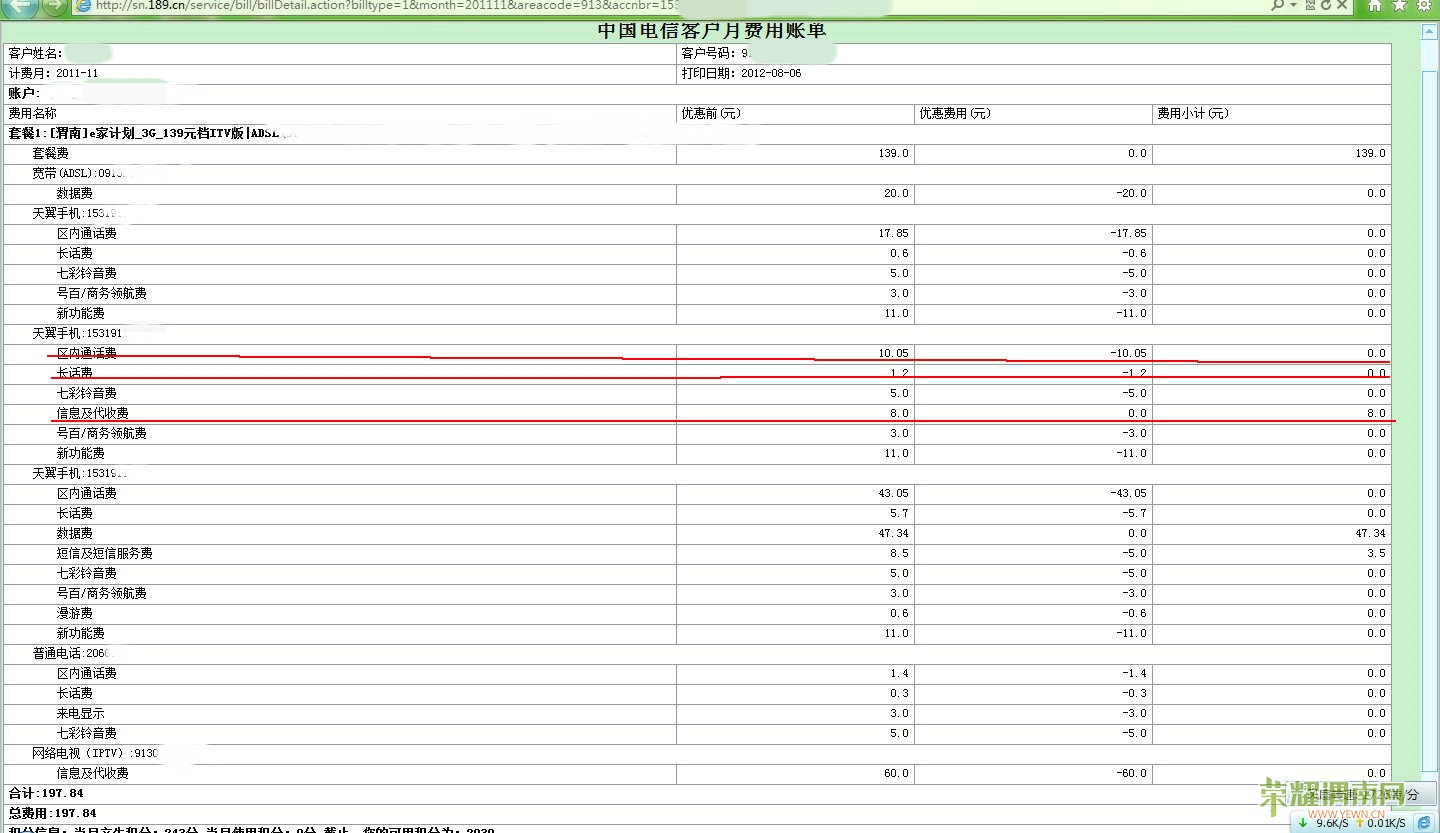Click the browser Forward arrow button
1440x833 pixels.
(56, 6)
